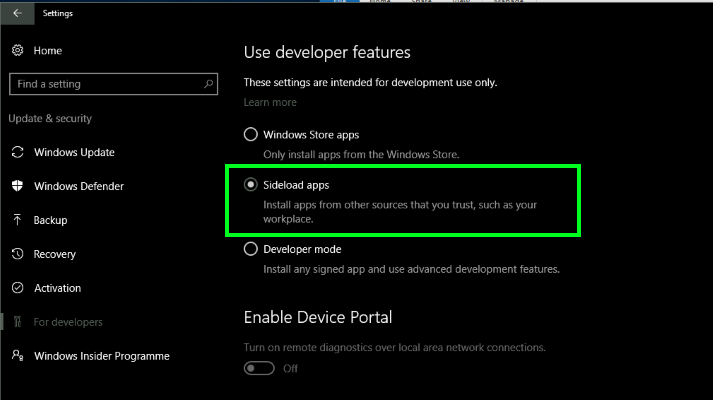The image size is (713, 400).
Task: Open the Home settings page
Action: [x=48, y=50]
